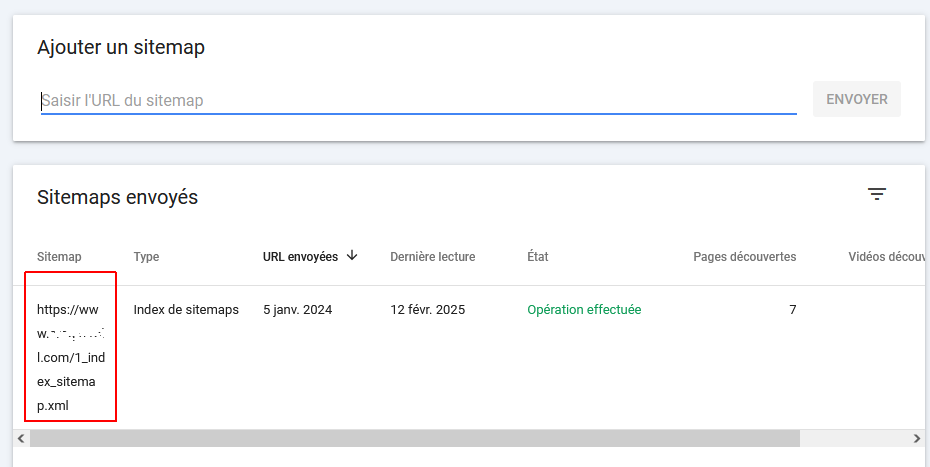The width and height of the screenshot is (930, 467).
Task: Click the discovered pages count 7
Action: (792, 310)
